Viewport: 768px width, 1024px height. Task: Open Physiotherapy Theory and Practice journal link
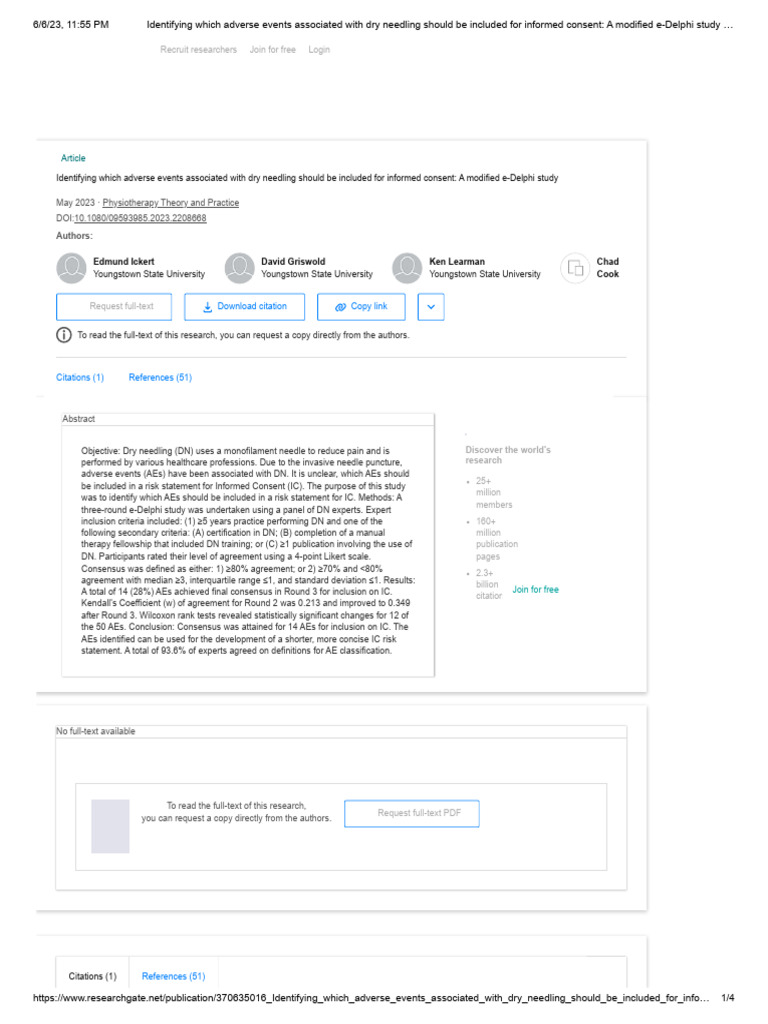(x=171, y=203)
